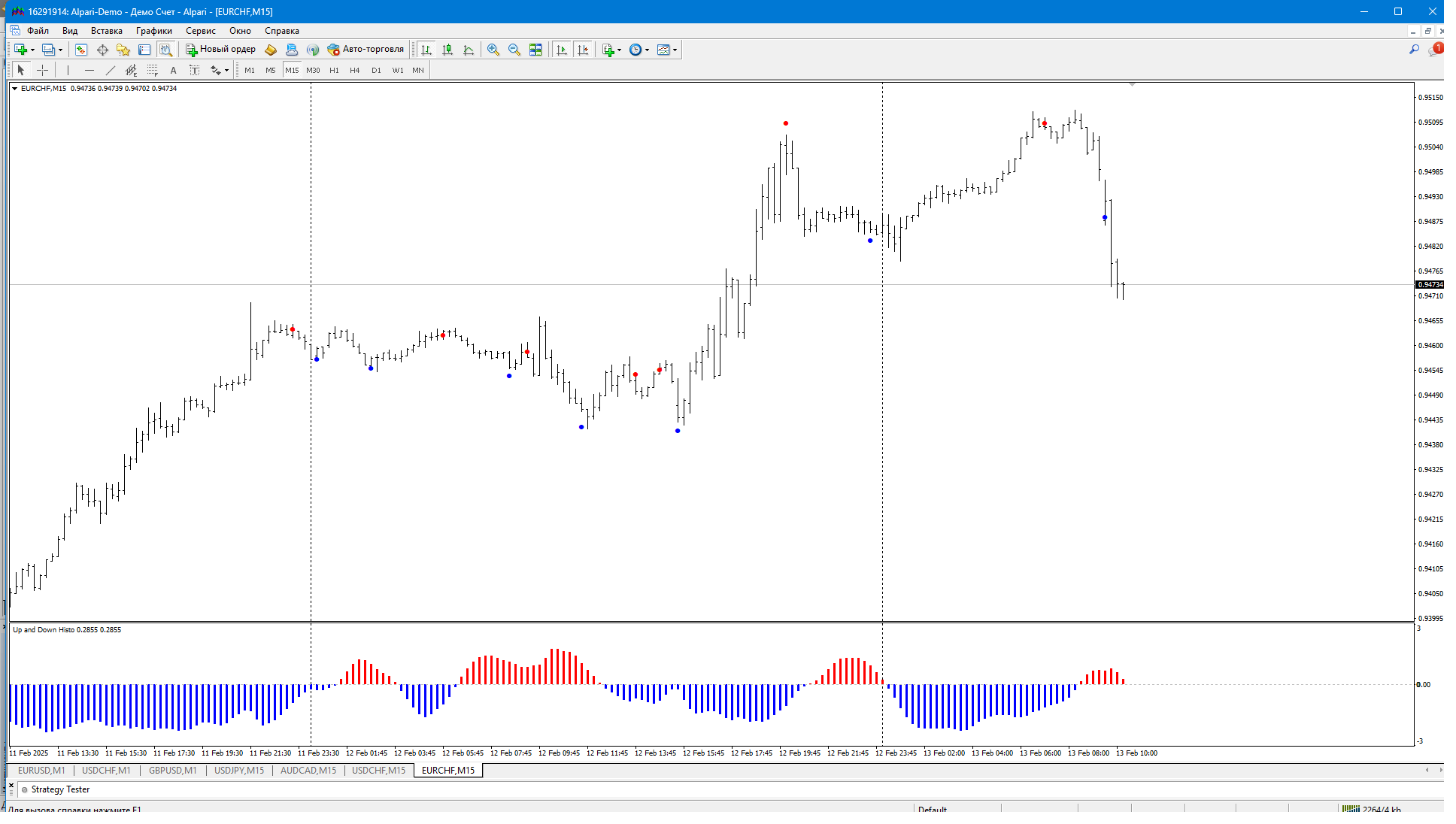Select the crosshair cursor tool
Viewport: 1456px width, 824px height.
43,70
